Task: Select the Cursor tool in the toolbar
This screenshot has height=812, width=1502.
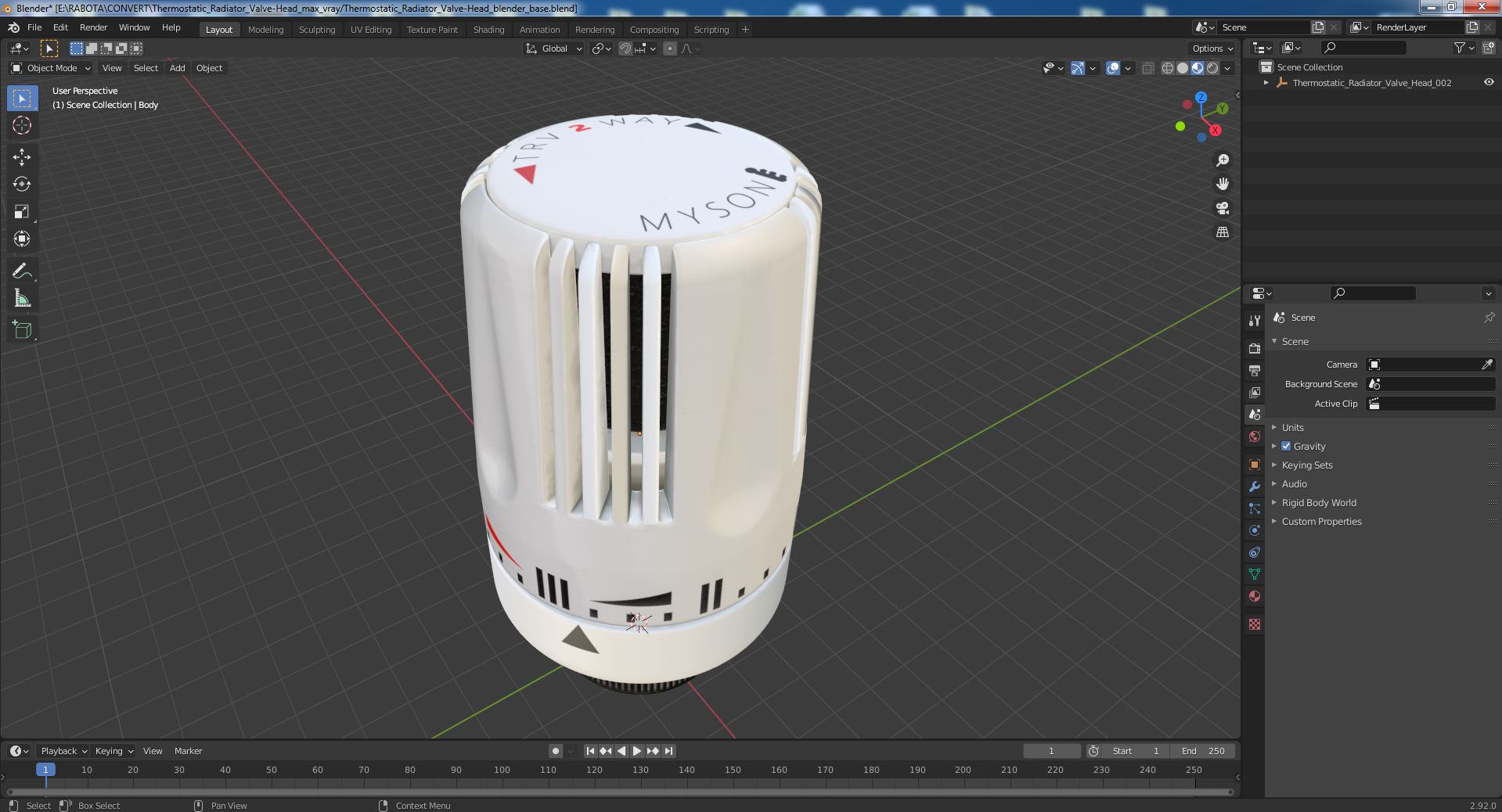Action: click(x=22, y=125)
